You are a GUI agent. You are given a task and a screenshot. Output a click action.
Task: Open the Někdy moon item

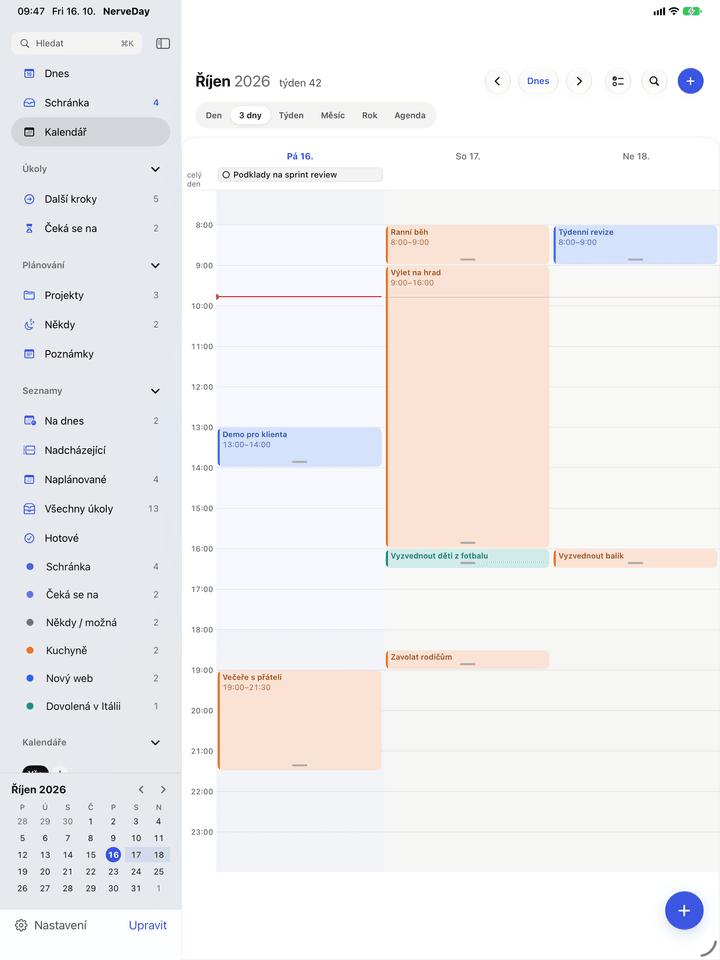(x=91, y=324)
